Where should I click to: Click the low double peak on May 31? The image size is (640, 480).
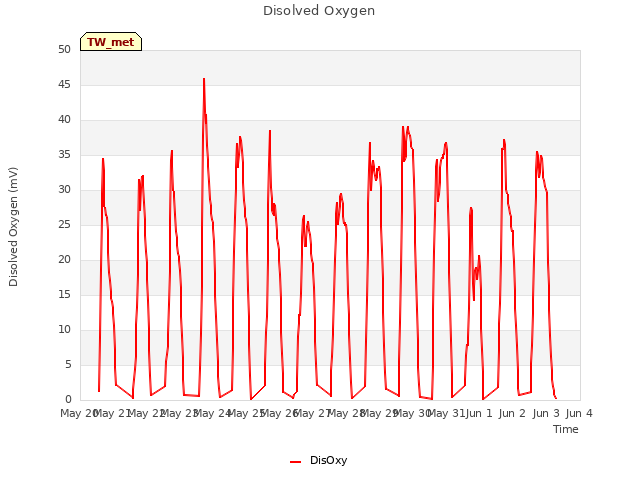tap(474, 253)
